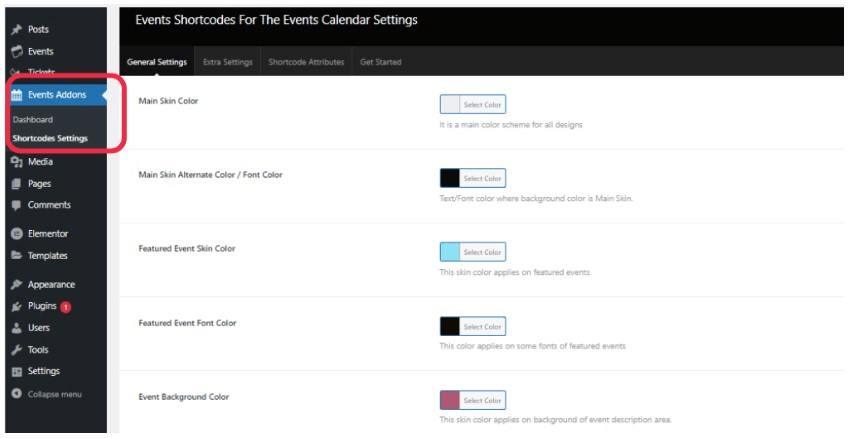Click Select Color for Main Skin Alternate Color
This screenshot has height=438, width=853.
pyautogui.click(x=483, y=178)
